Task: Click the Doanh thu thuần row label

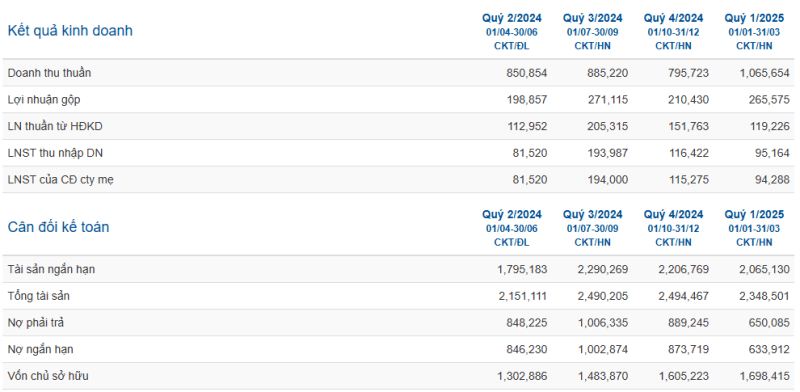Action: click(49, 73)
